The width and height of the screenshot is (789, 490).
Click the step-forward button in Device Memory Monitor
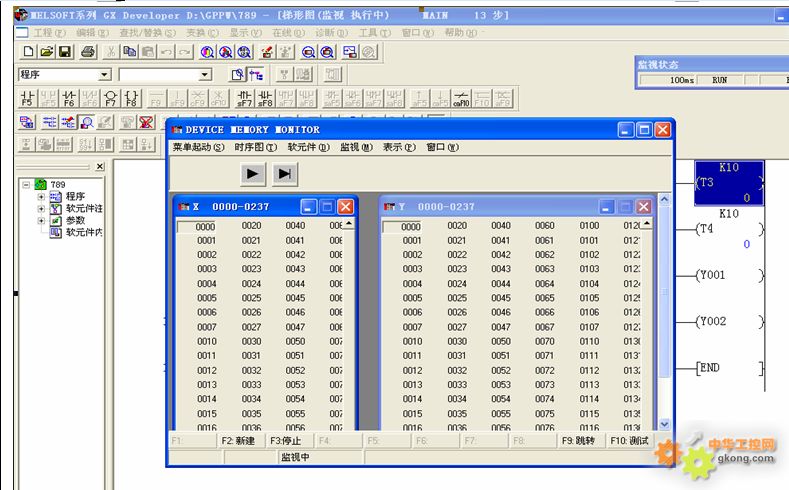pyautogui.click(x=285, y=174)
